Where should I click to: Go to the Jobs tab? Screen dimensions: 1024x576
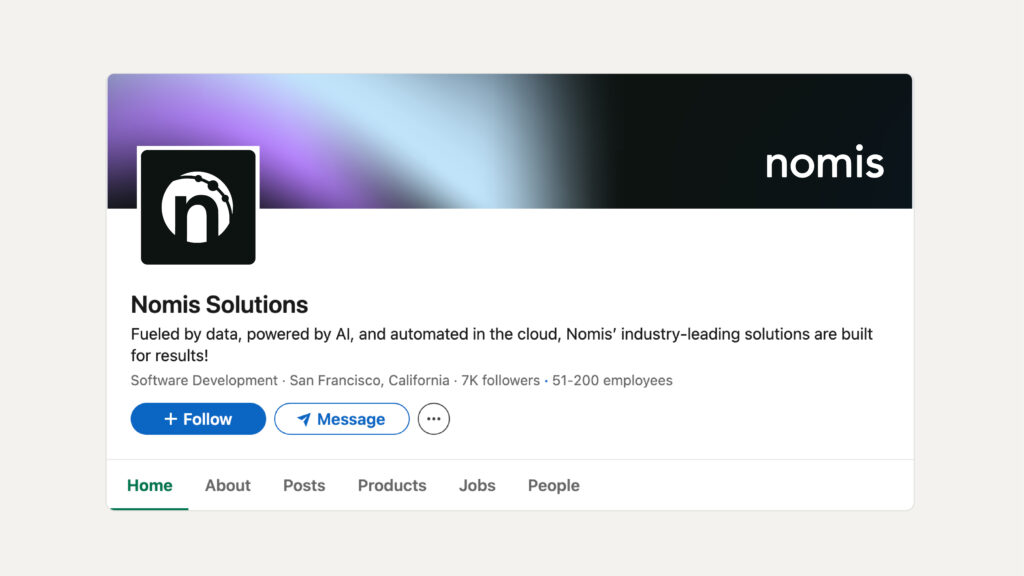(x=477, y=485)
